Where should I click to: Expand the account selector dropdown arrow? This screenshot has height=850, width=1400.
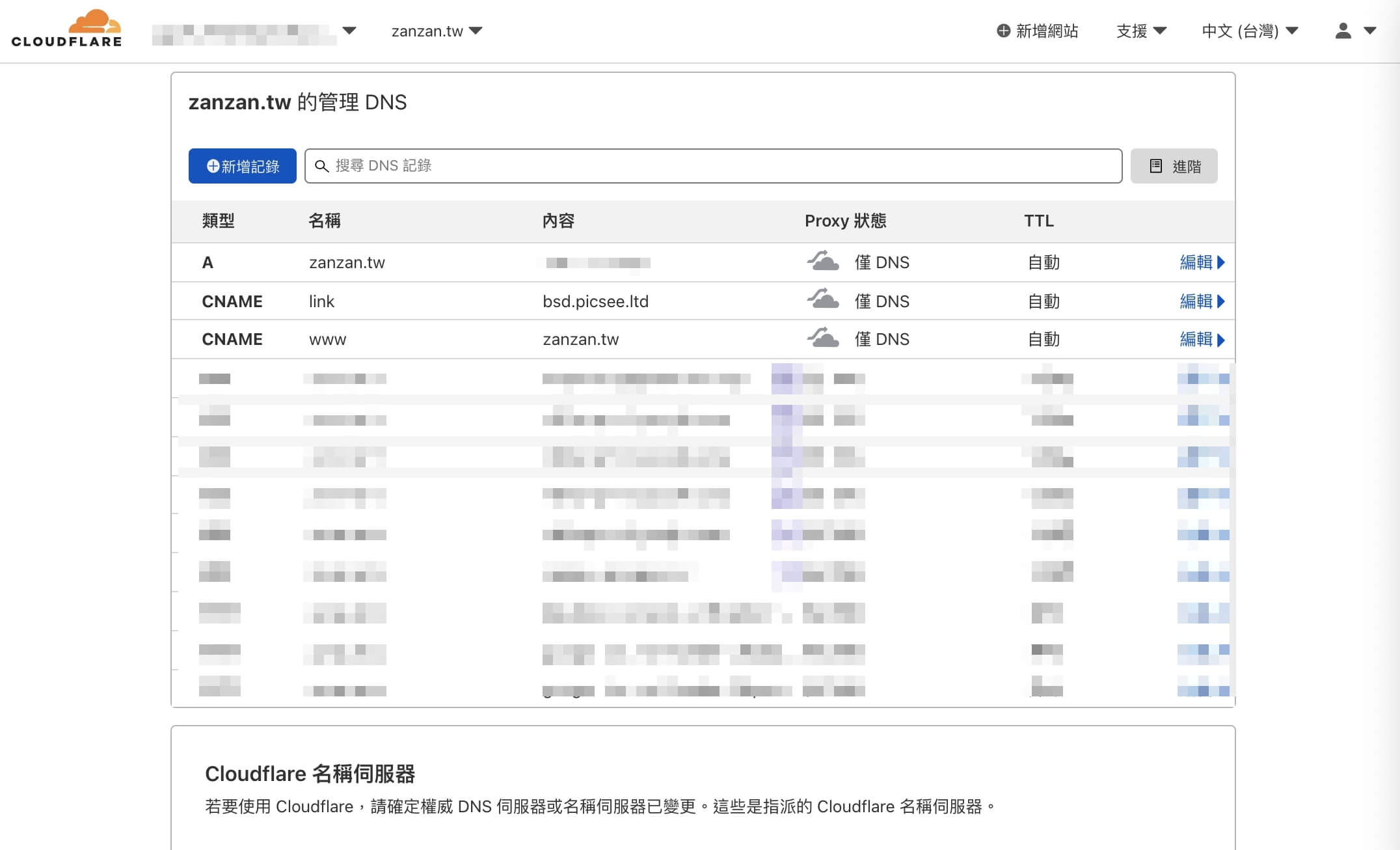pos(349,31)
